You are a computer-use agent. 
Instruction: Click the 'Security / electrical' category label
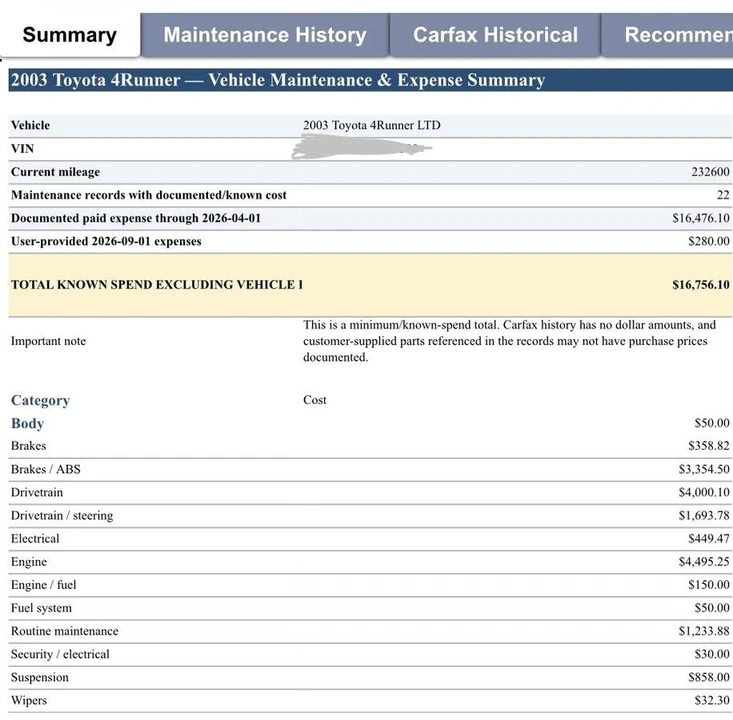point(60,655)
